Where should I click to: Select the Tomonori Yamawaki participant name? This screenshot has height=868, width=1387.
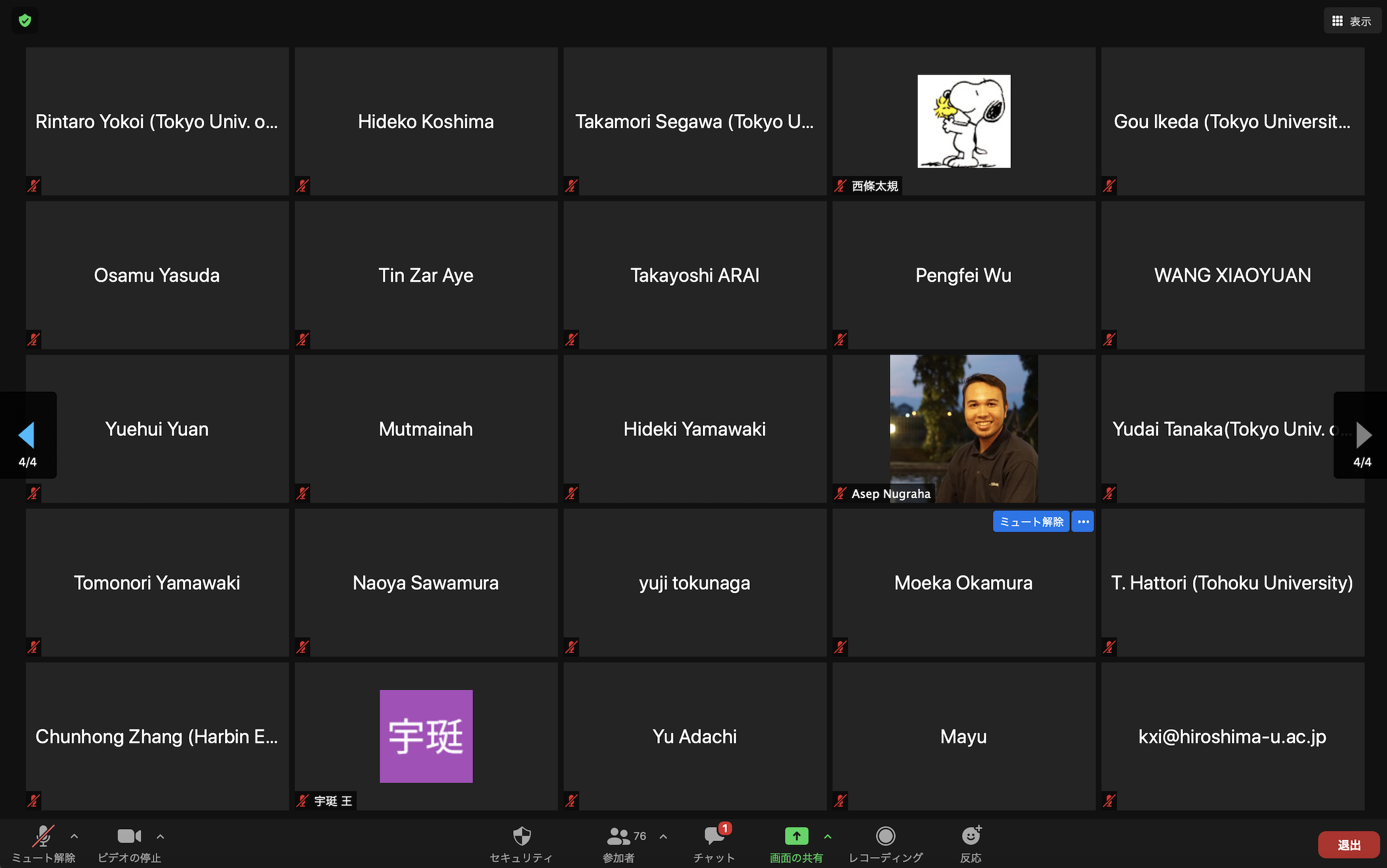[156, 583]
